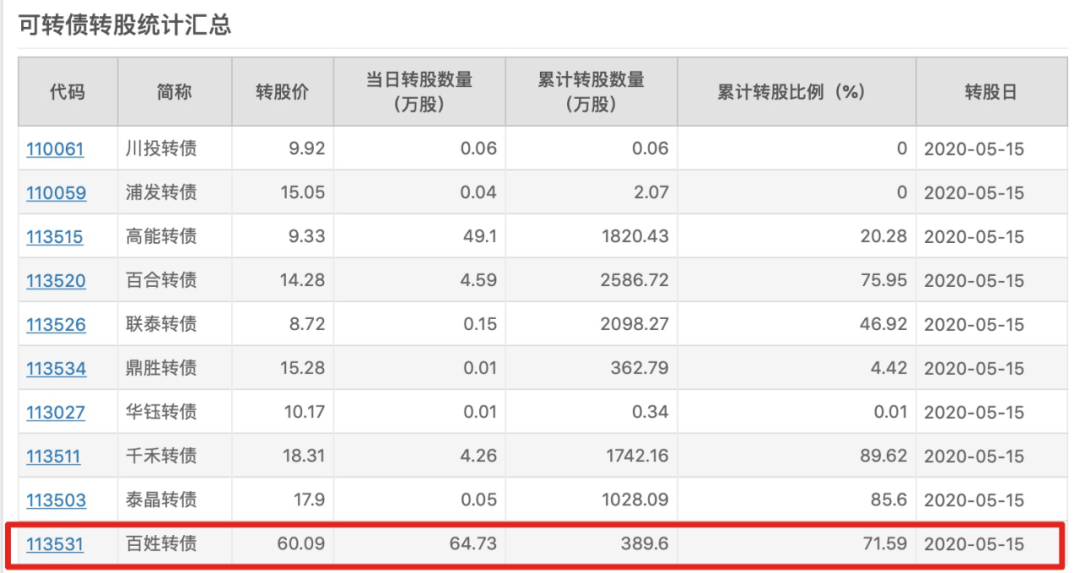Open bond code link 110061
This screenshot has height=573, width=1080.
coord(55,149)
